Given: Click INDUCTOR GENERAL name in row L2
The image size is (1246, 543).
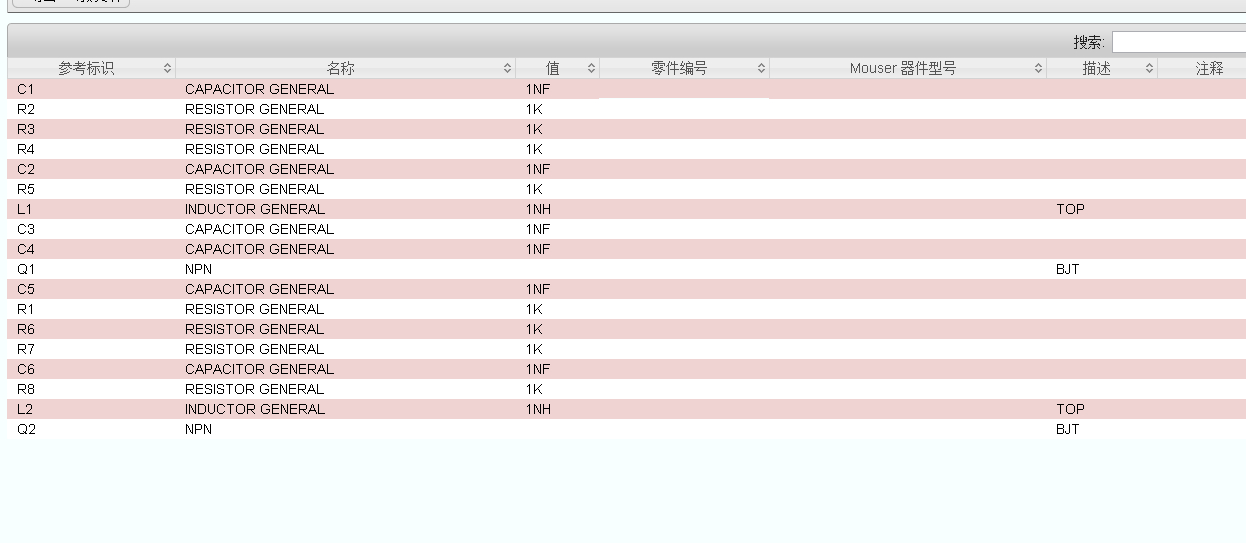Looking at the screenshot, I should pos(255,409).
